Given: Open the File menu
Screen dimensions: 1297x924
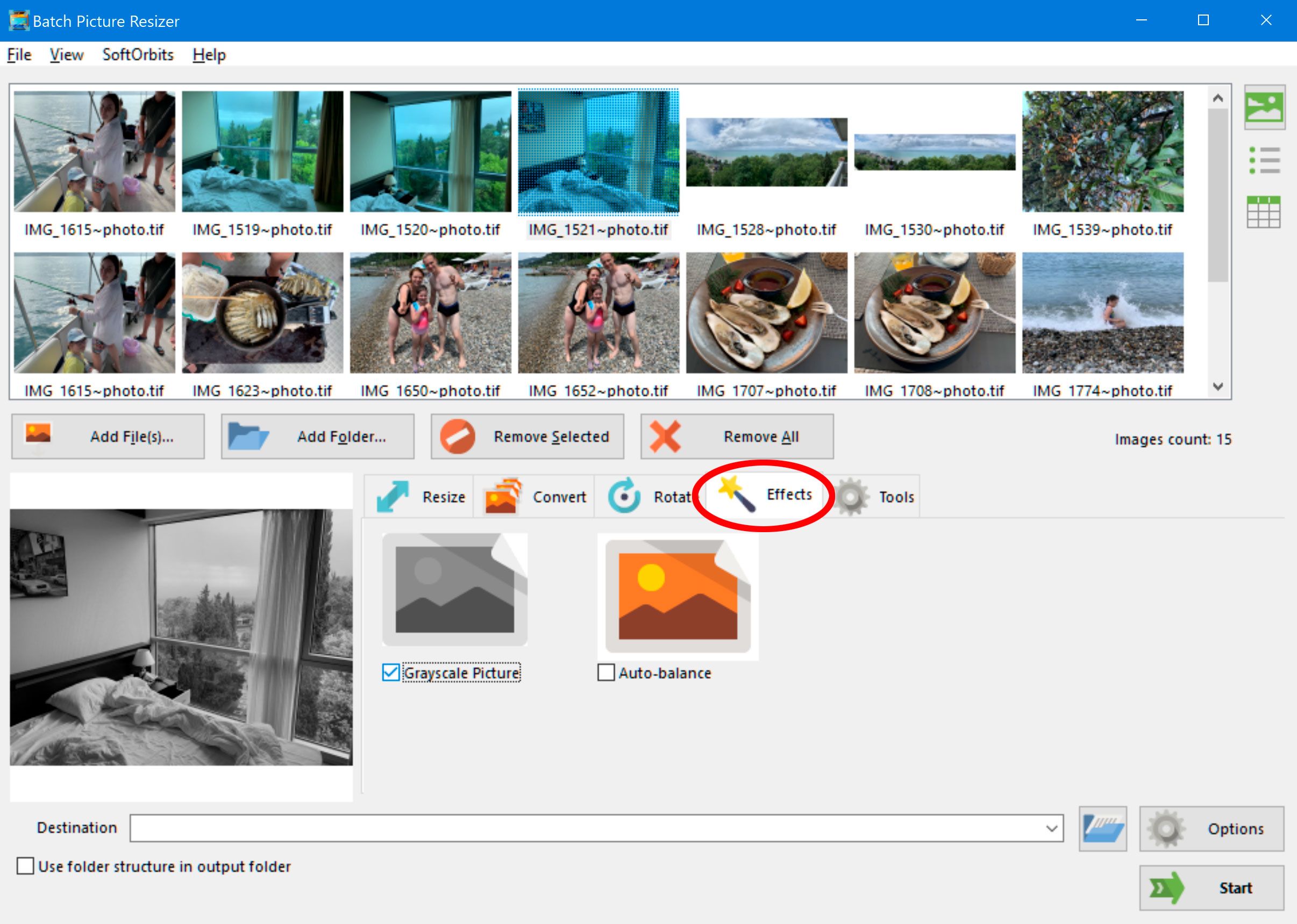Looking at the screenshot, I should coord(18,55).
